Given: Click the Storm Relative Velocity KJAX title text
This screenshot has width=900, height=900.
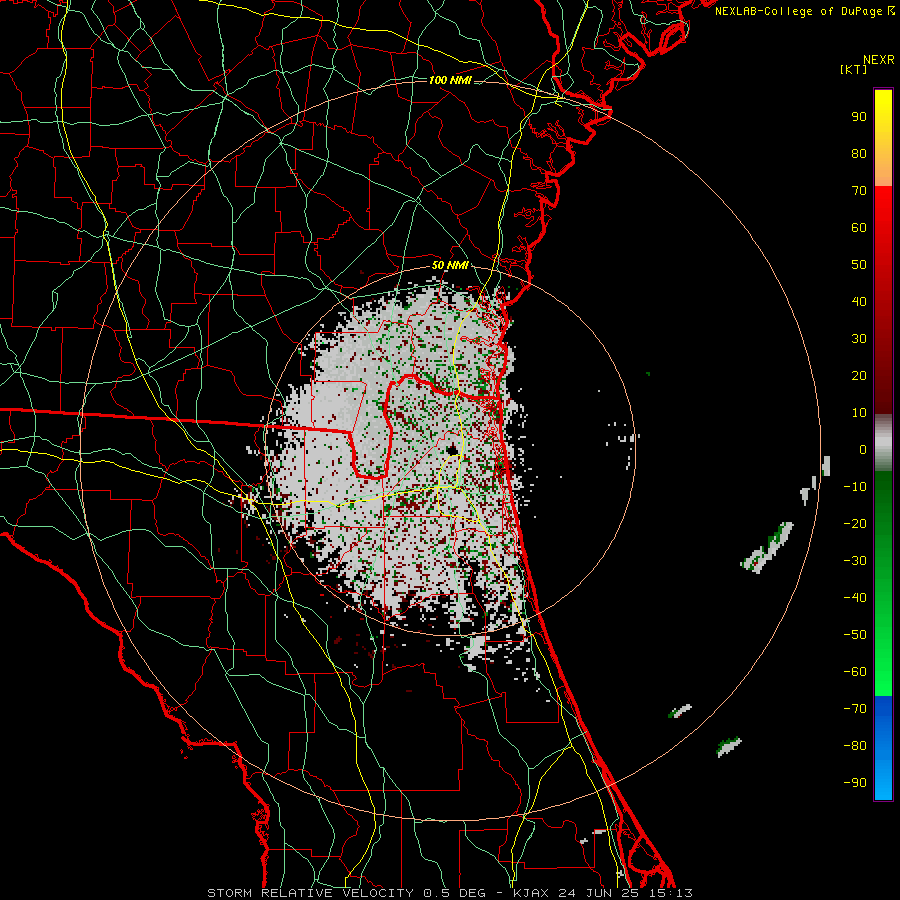Looking at the screenshot, I should point(449,893).
